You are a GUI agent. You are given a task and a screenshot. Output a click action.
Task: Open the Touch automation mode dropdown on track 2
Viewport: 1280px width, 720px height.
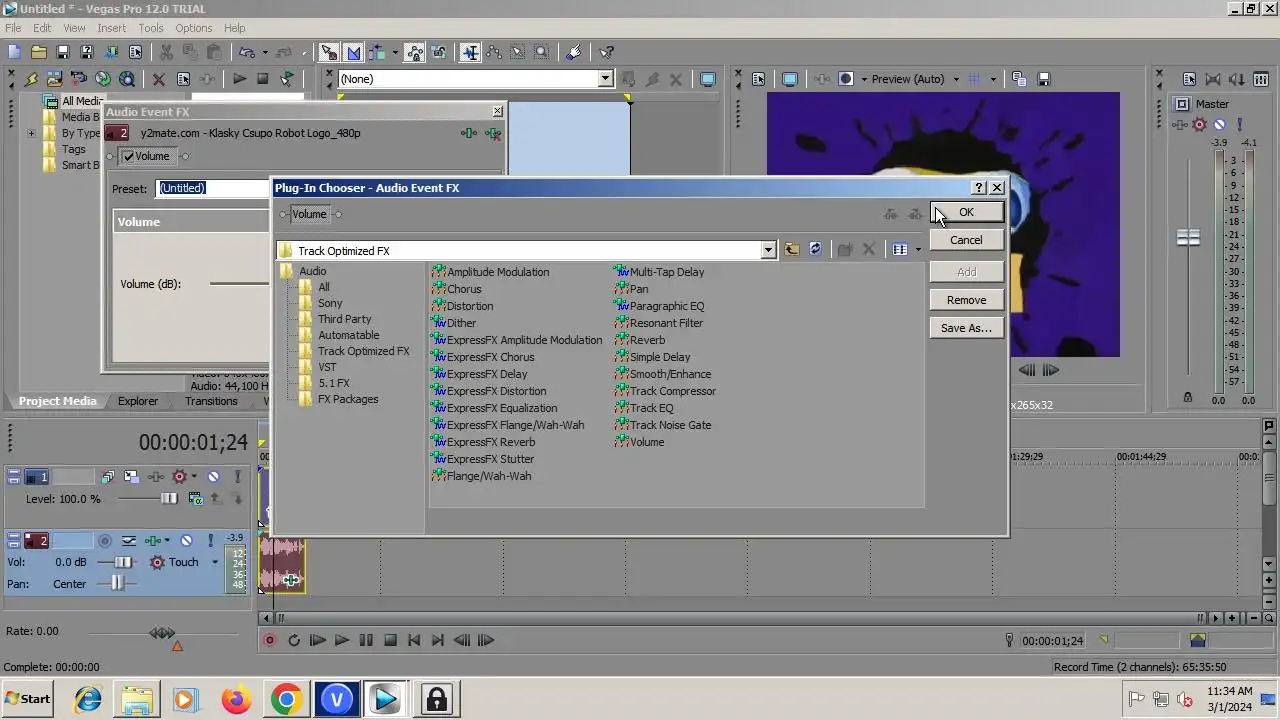click(214, 562)
